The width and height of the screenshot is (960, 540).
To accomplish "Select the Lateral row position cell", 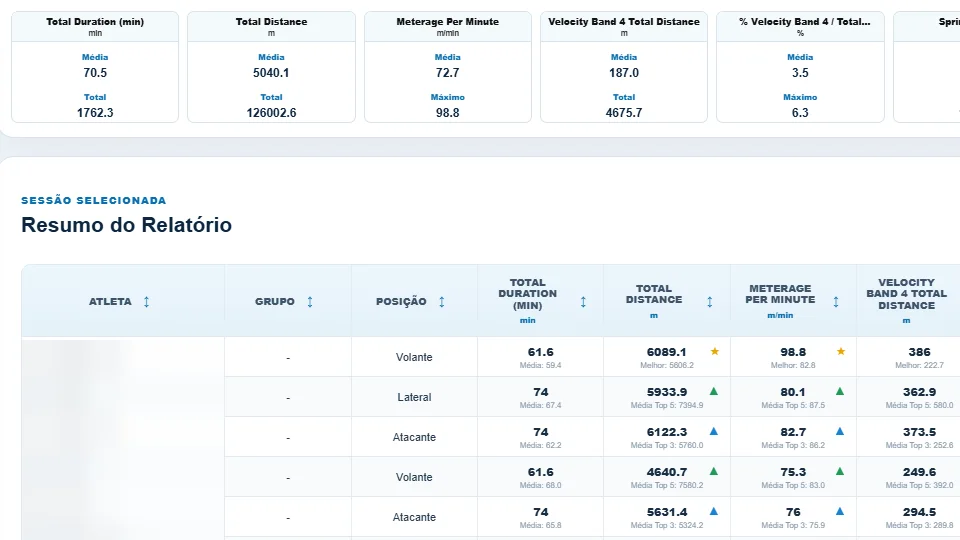I will coord(414,397).
